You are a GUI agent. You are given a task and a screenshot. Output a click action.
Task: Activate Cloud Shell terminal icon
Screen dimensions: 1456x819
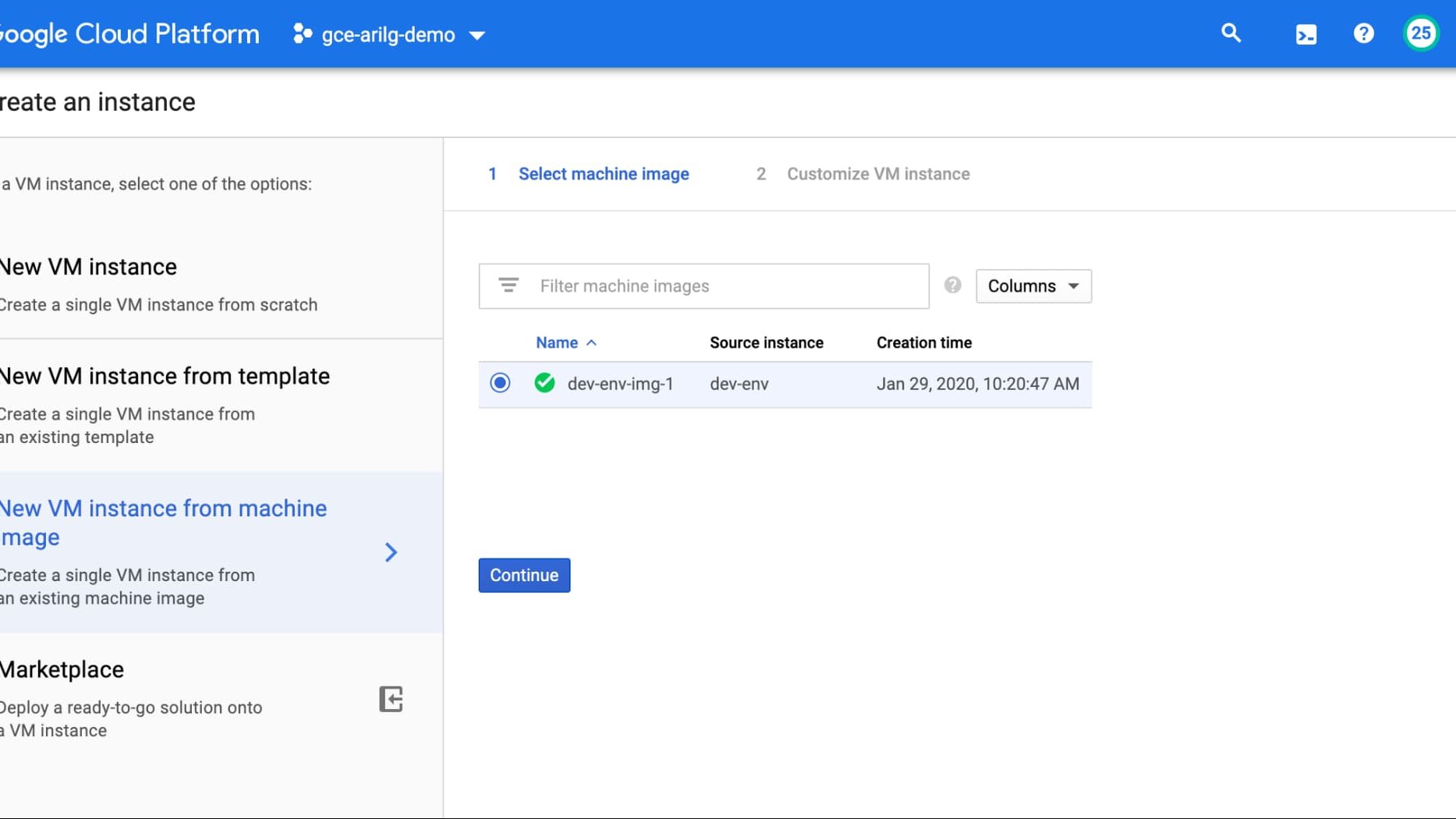pos(1305,34)
